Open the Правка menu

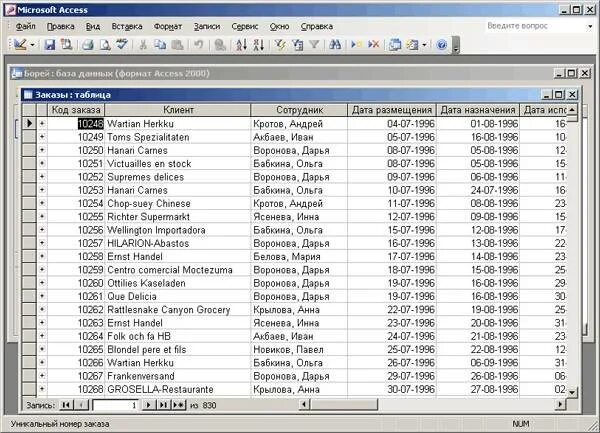[x=60, y=26]
